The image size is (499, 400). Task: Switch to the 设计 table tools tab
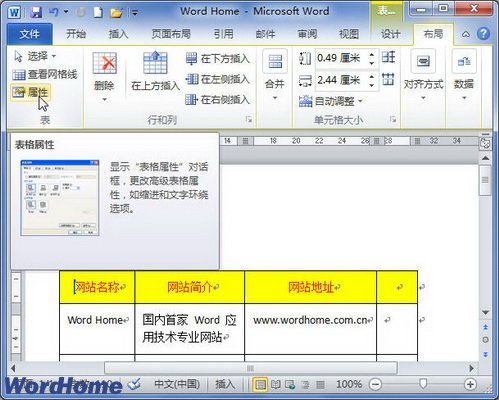391,34
